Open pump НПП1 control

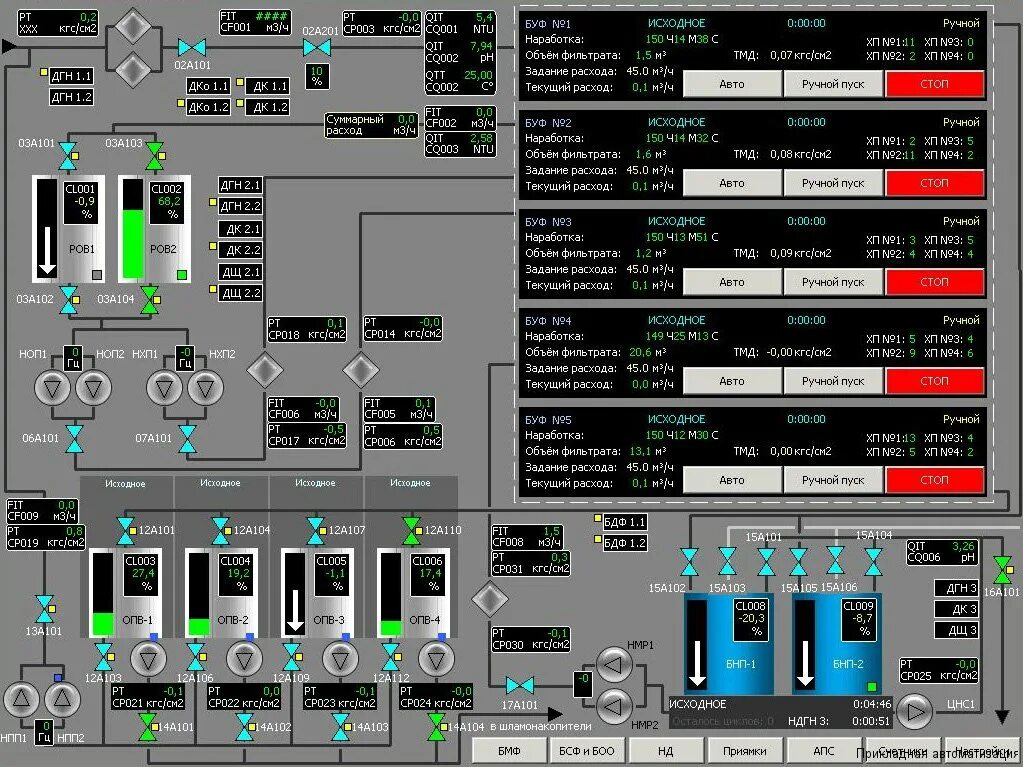pos(22,699)
